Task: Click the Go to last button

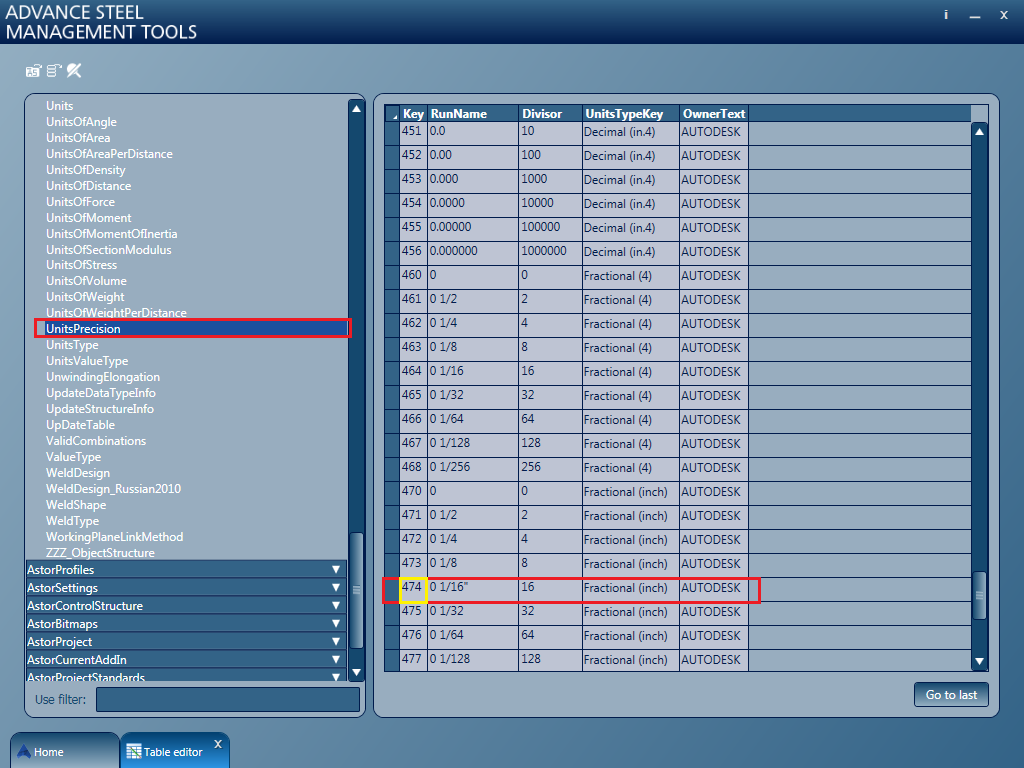Action: coord(951,695)
